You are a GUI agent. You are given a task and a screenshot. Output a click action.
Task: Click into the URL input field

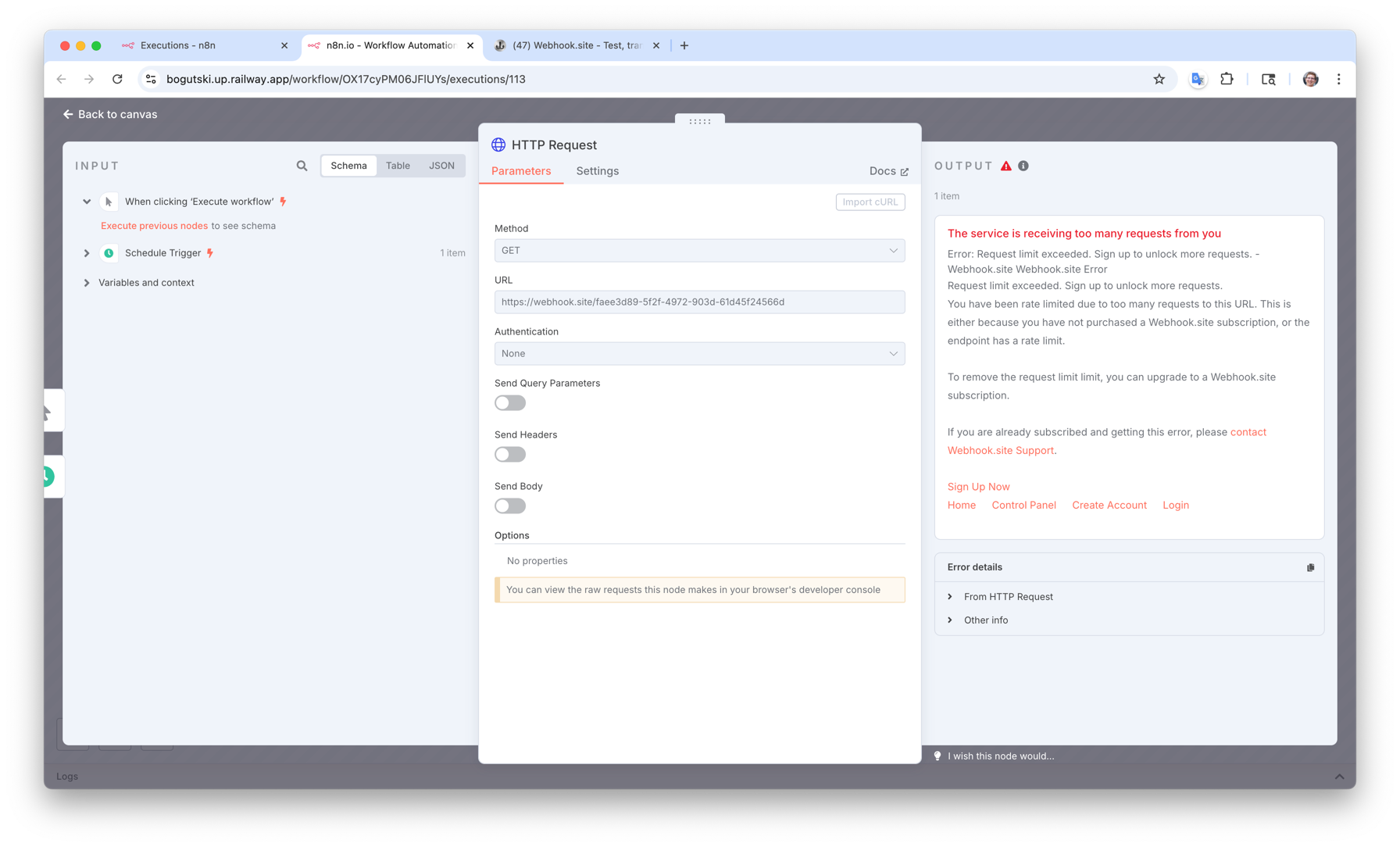699,302
